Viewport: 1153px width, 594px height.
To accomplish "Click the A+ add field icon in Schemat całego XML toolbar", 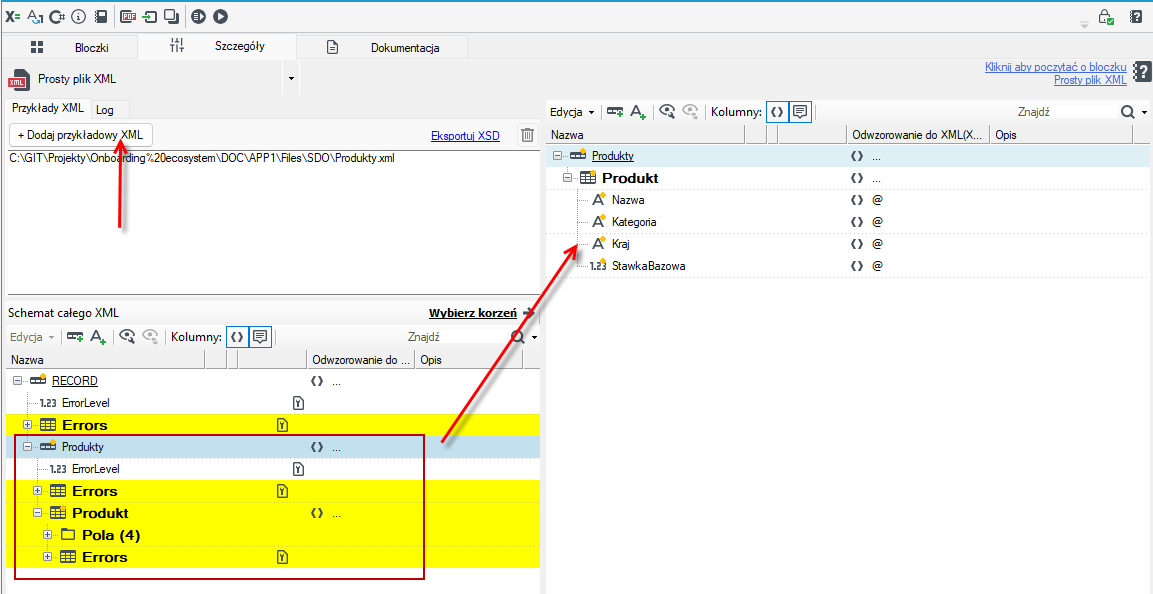I will tap(99, 337).
